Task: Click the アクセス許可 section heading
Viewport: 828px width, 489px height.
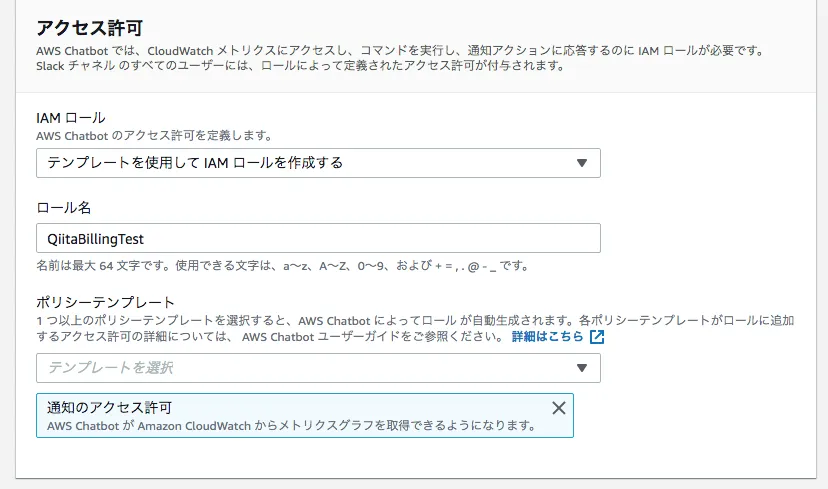Action: tap(92, 26)
